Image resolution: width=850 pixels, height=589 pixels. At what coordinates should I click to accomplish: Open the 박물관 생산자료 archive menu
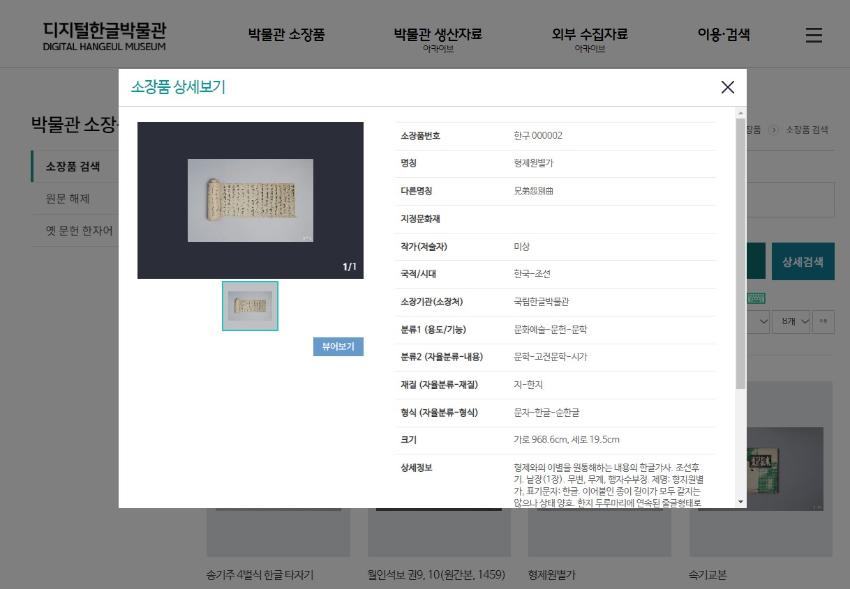[x=437, y=35]
